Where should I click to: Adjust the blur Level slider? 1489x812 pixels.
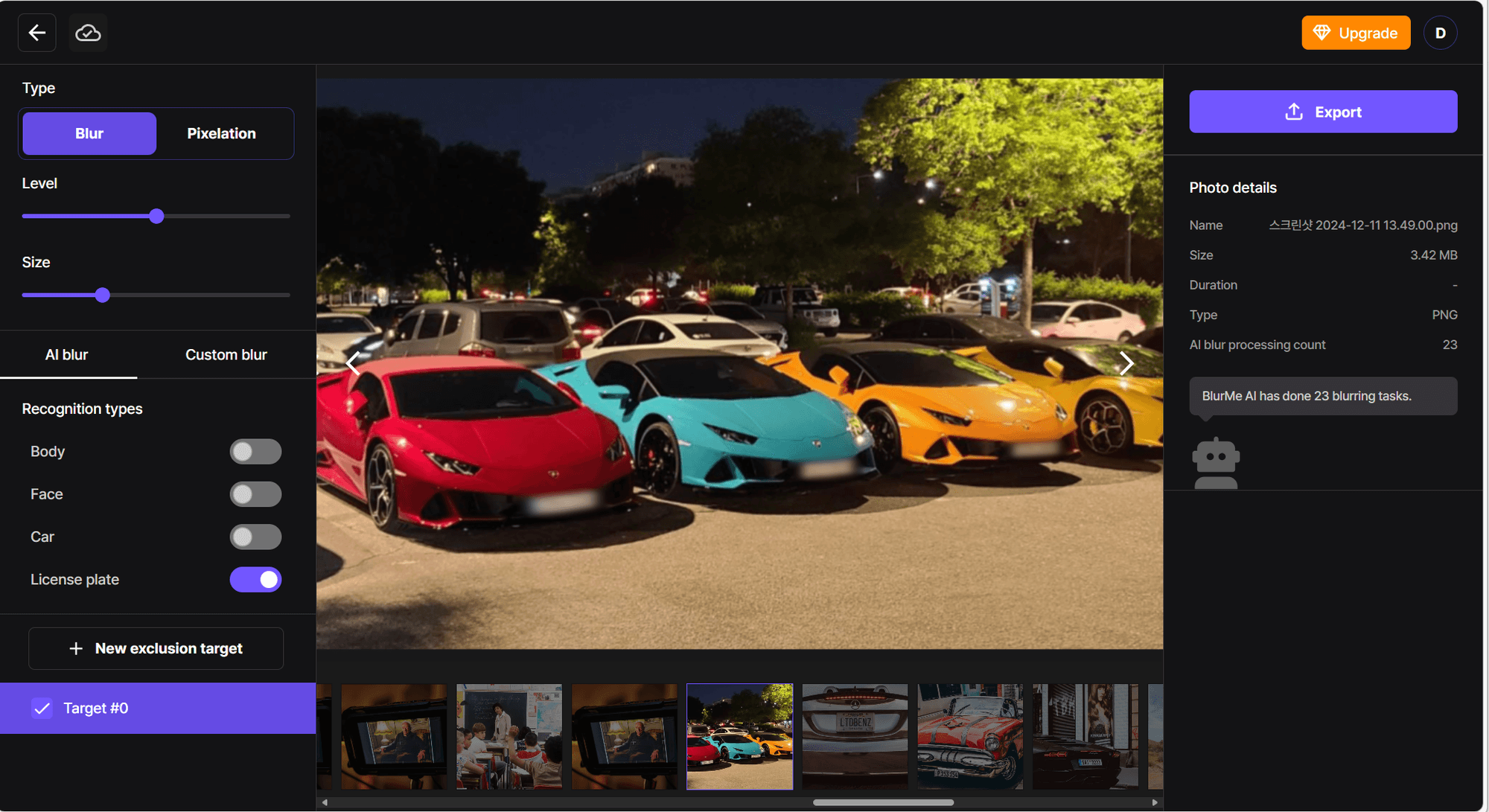tap(156, 216)
